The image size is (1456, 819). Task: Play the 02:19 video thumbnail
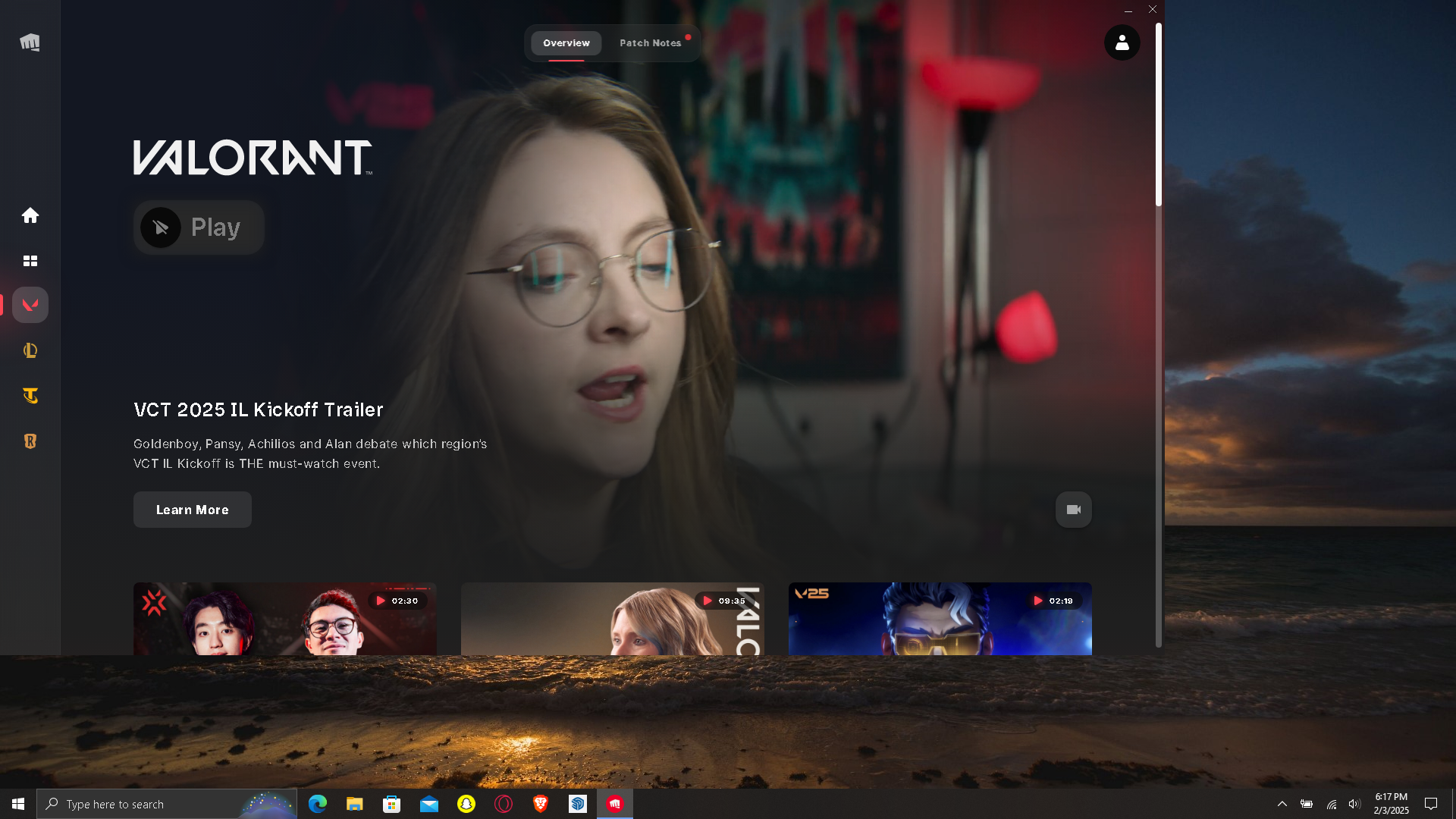(x=940, y=619)
